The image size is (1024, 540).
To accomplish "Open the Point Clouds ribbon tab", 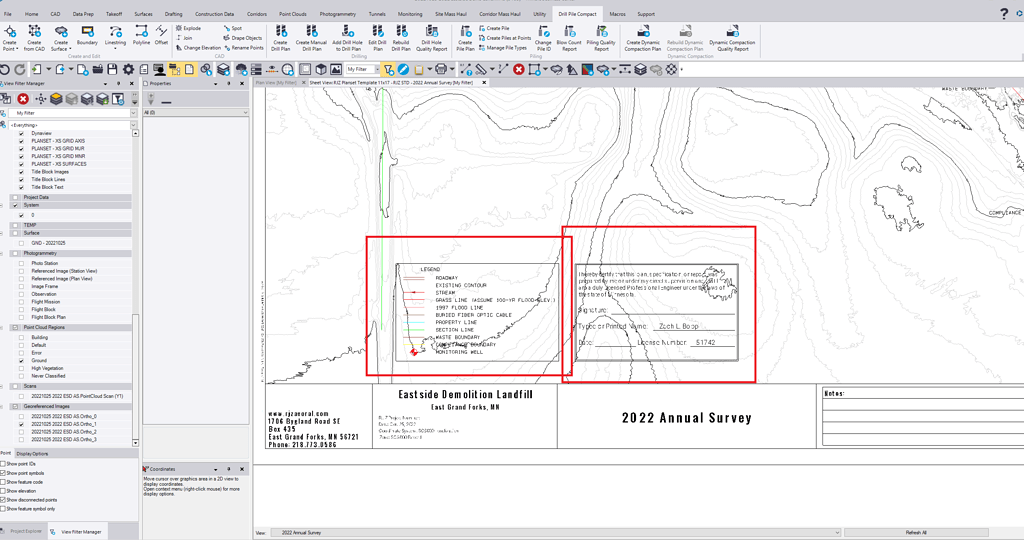I will pos(293,14).
